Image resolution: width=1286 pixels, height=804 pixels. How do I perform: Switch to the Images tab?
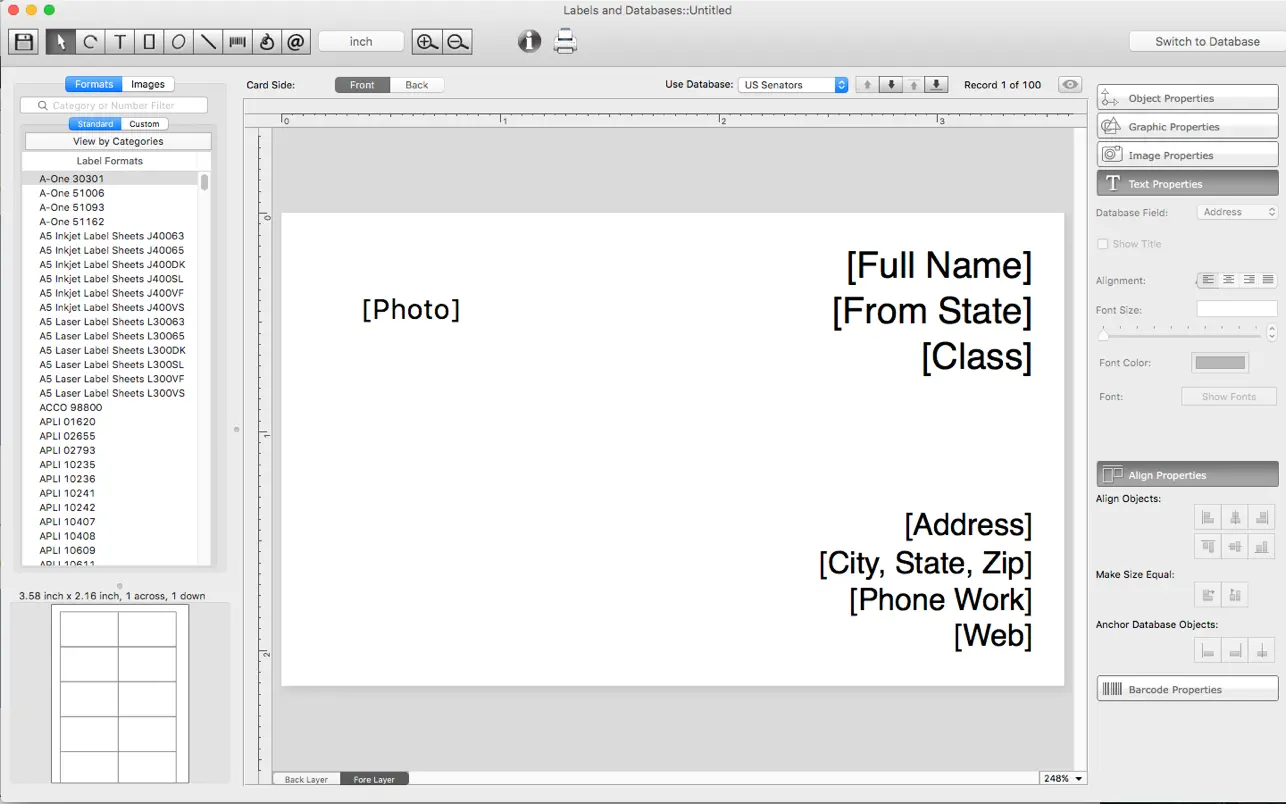[148, 84]
